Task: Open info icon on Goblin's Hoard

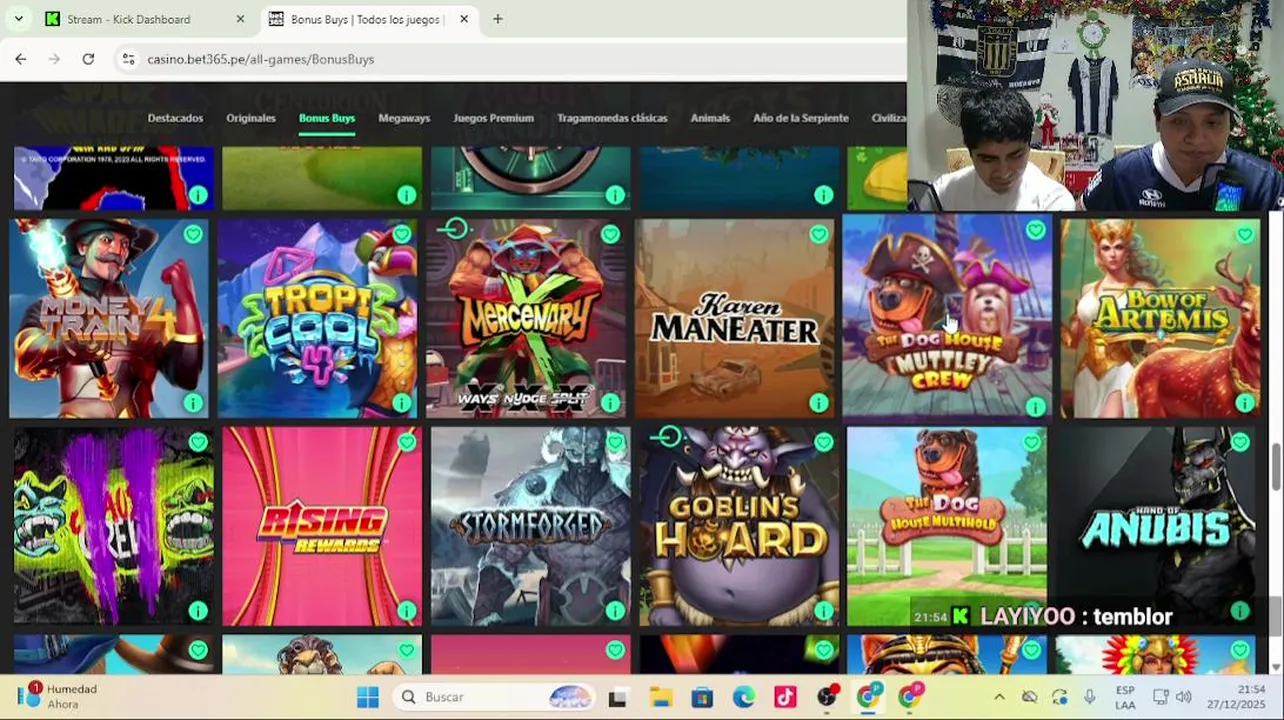Action: point(823,610)
